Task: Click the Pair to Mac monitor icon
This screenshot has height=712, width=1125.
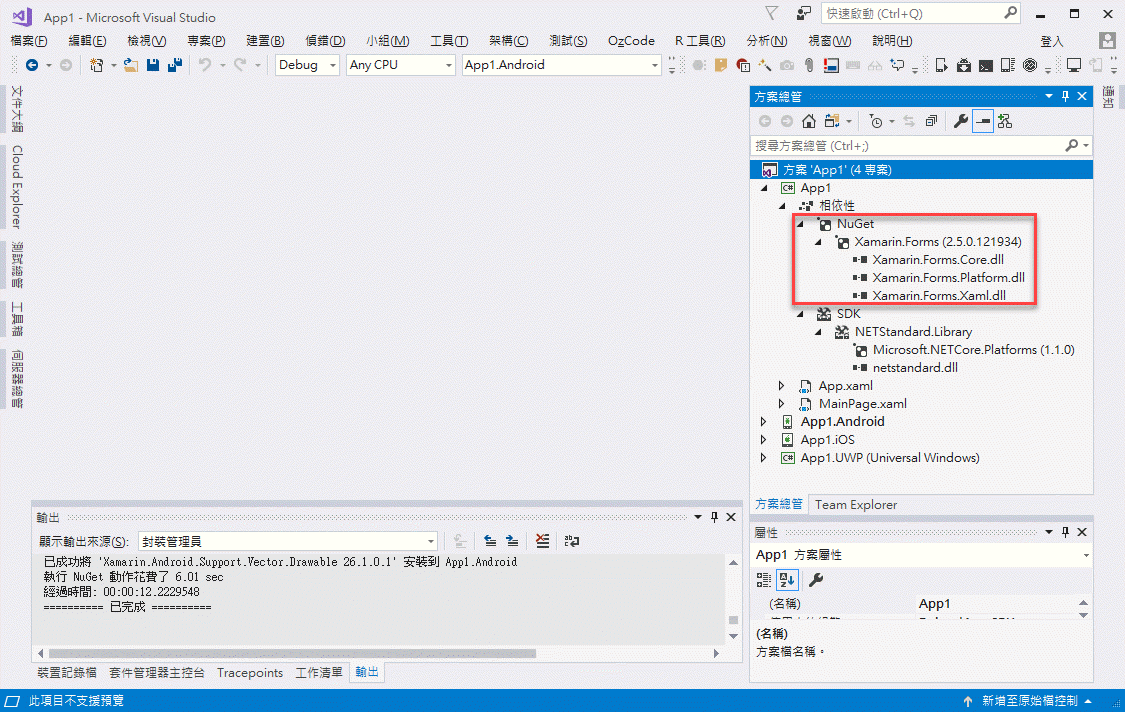Action: [x=1074, y=65]
